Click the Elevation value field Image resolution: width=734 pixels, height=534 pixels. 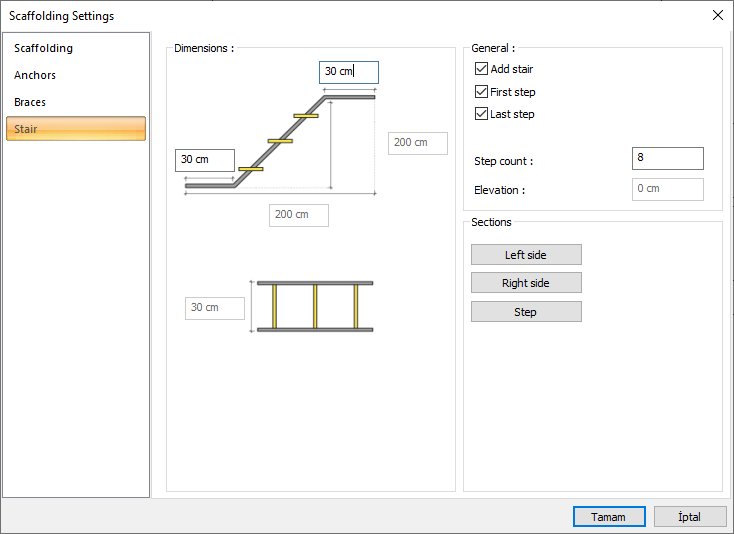coord(667,189)
